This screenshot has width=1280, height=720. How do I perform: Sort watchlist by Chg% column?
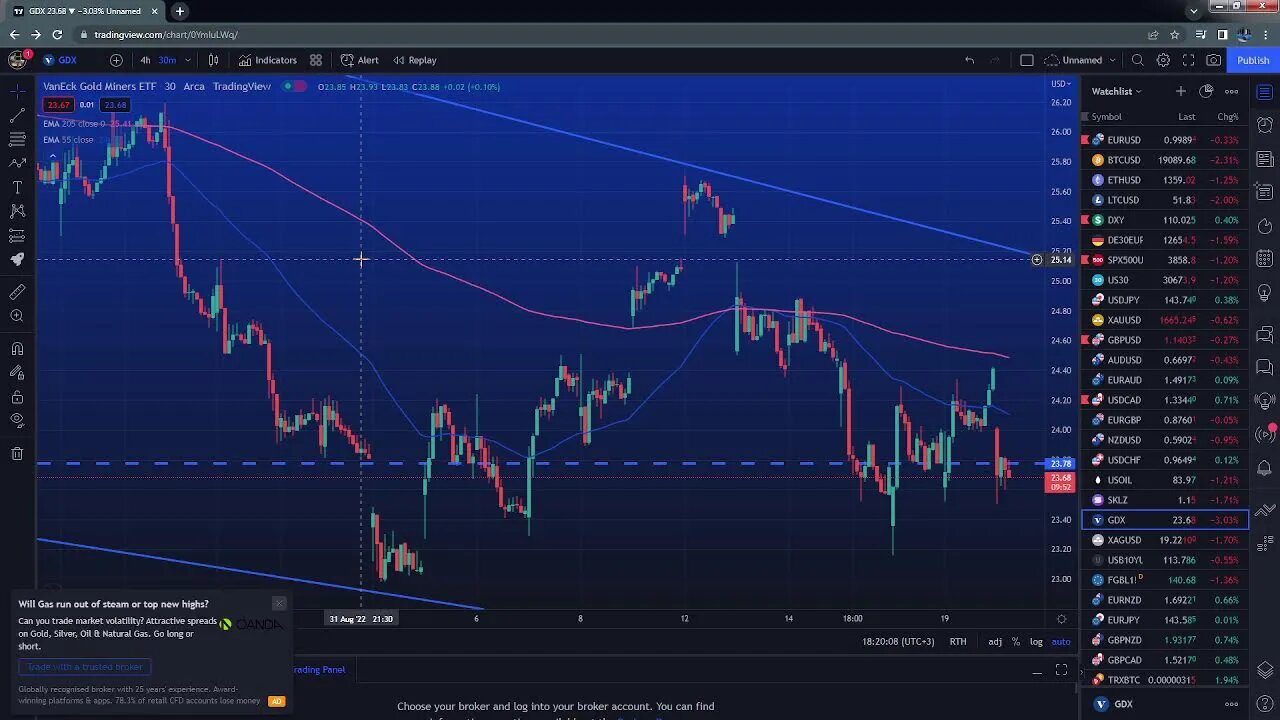click(1227, 117)
